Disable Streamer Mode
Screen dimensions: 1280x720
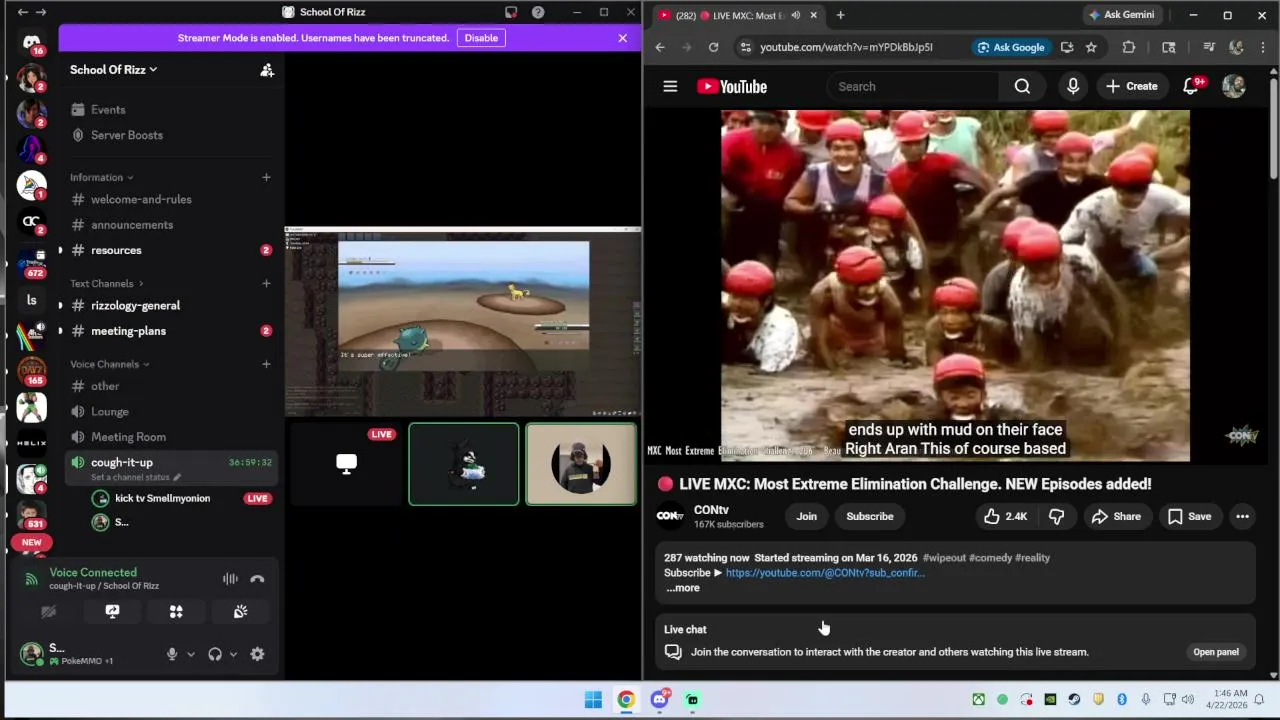(x=481, y=38)
